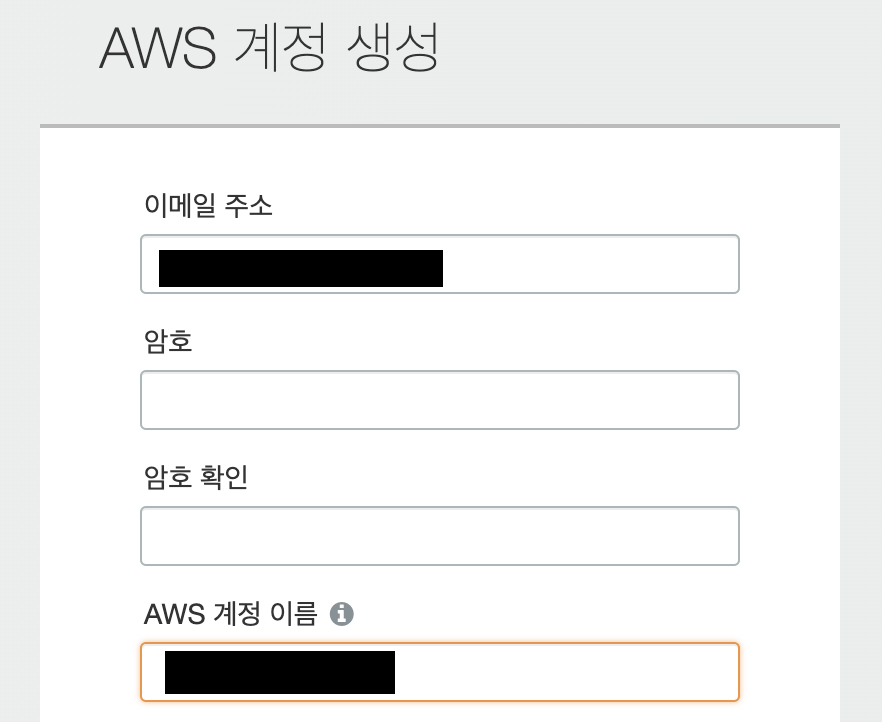The width and height of the screenshot is (882, 722).
Task: Click the AWS 계정 생성 page heading
Action: point(269,48)
